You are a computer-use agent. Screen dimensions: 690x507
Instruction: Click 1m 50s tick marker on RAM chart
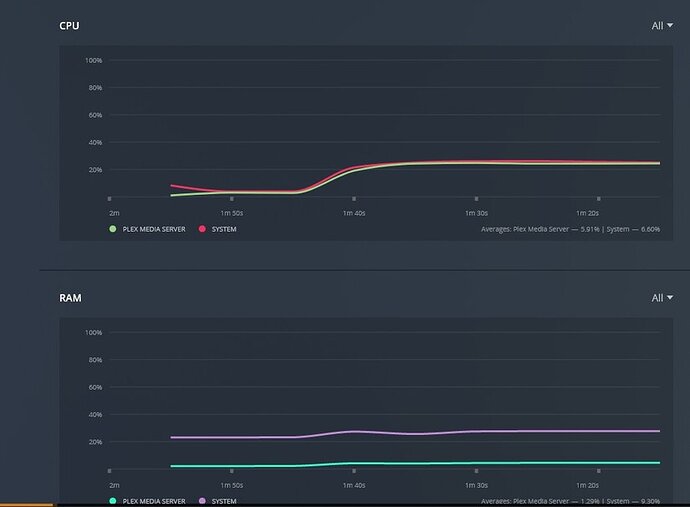tap(232, 471)
